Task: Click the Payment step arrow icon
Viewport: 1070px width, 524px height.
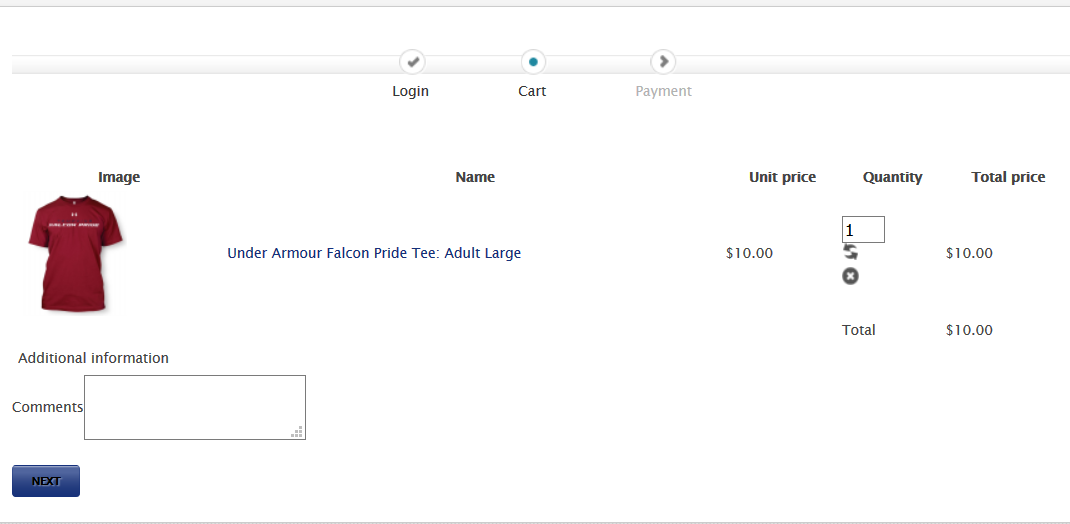Action: pos(663,62)
